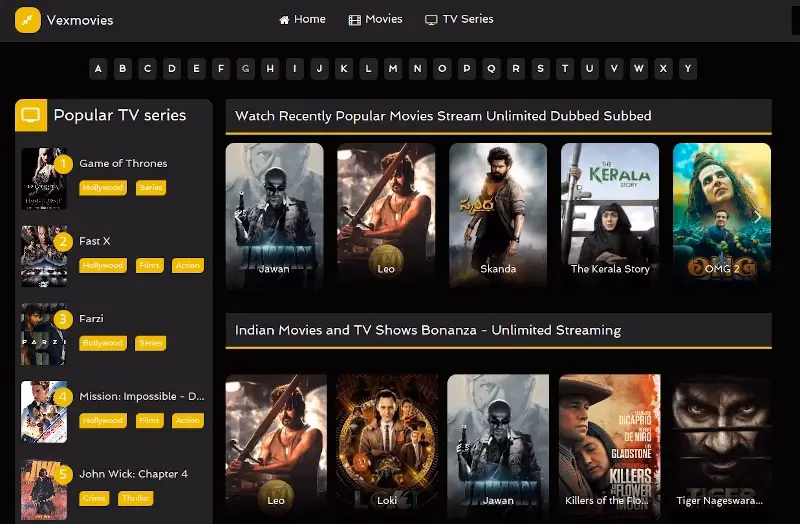The image size is (800, 524).
Task: Select Crime tag under John Wick
Action: (x=94, y=498)
